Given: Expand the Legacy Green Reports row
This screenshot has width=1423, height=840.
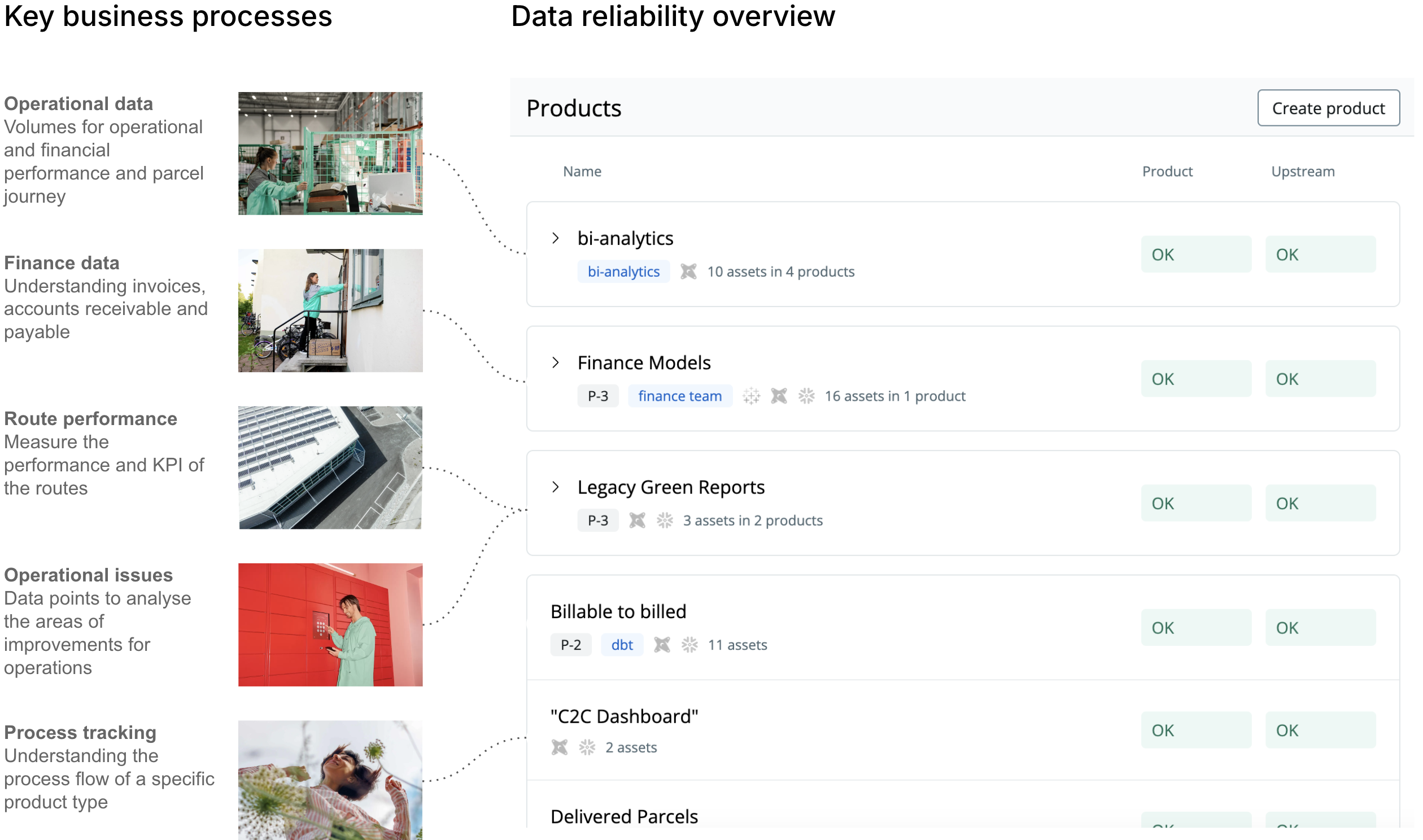Looking at the screenshot, I should (x=555, y=487).
